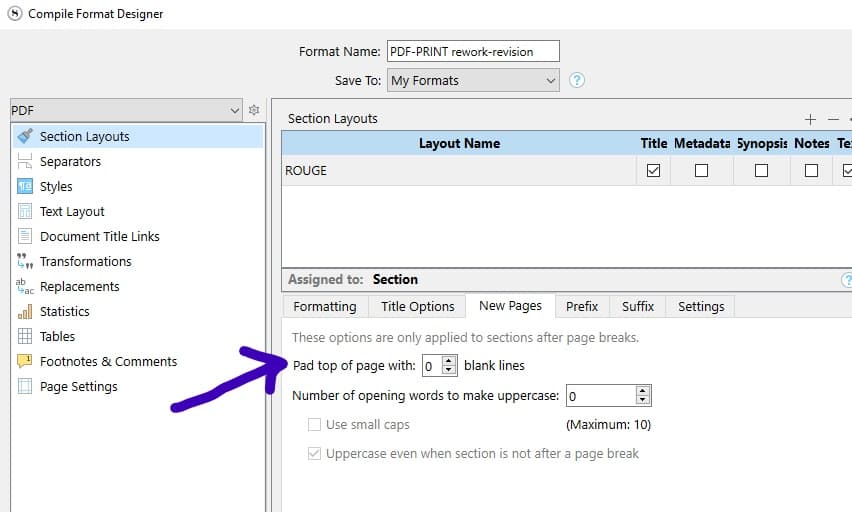Select Separators in sidebar list
Image resolution: width=852 pixels, height=512 pixels.
coord(138,161)
